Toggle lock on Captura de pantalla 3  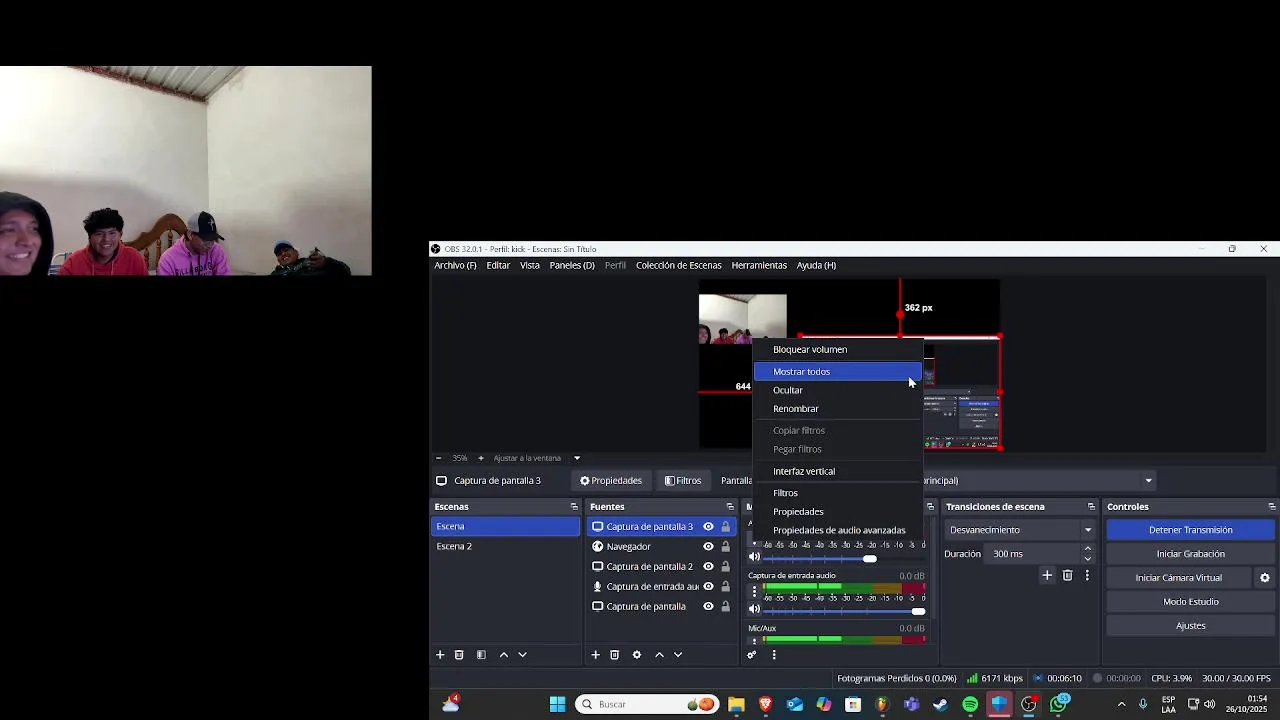(725, 527)
